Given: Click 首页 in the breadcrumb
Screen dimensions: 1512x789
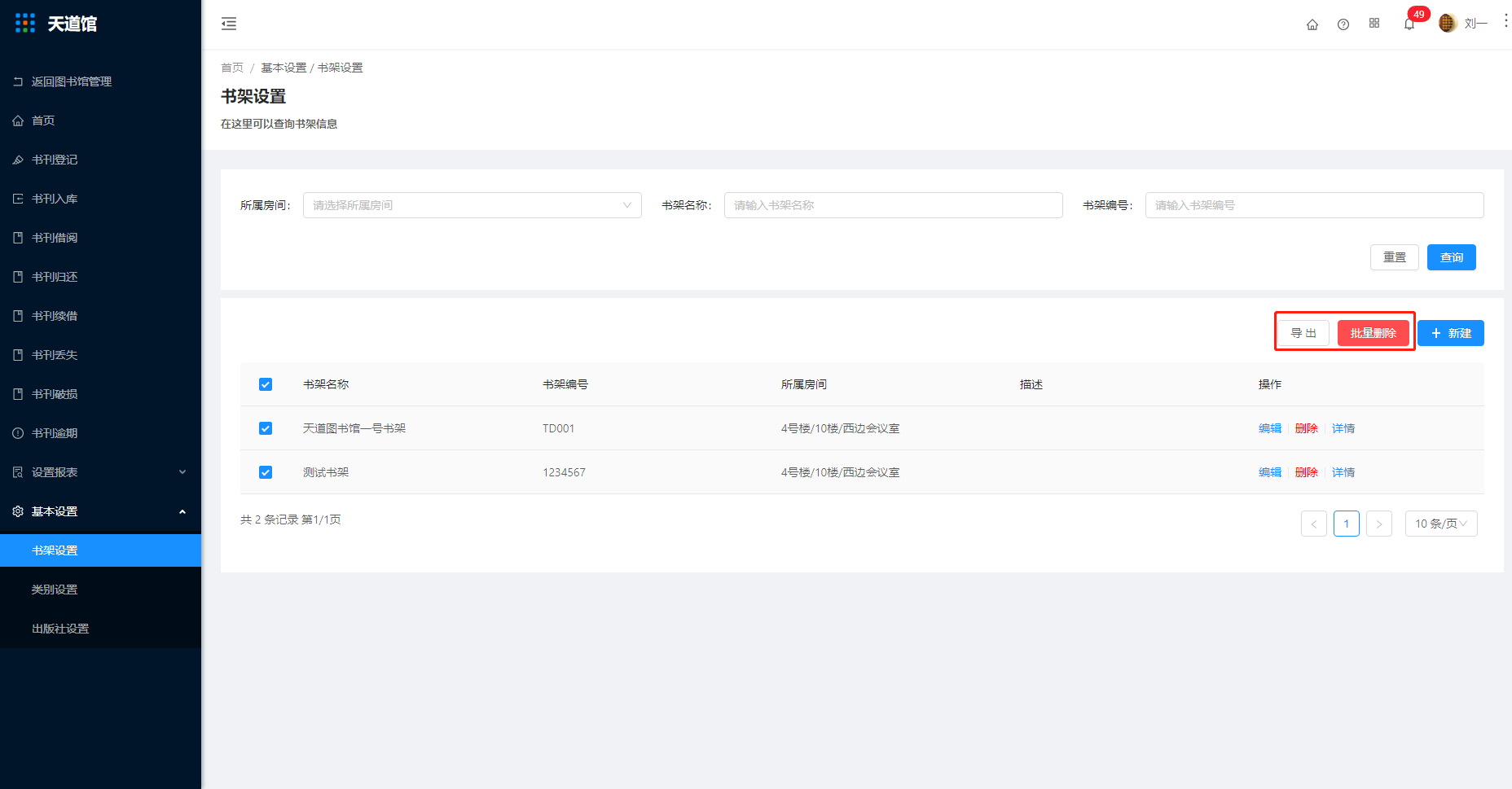Looking at the screenshot, I should [232, 68].
